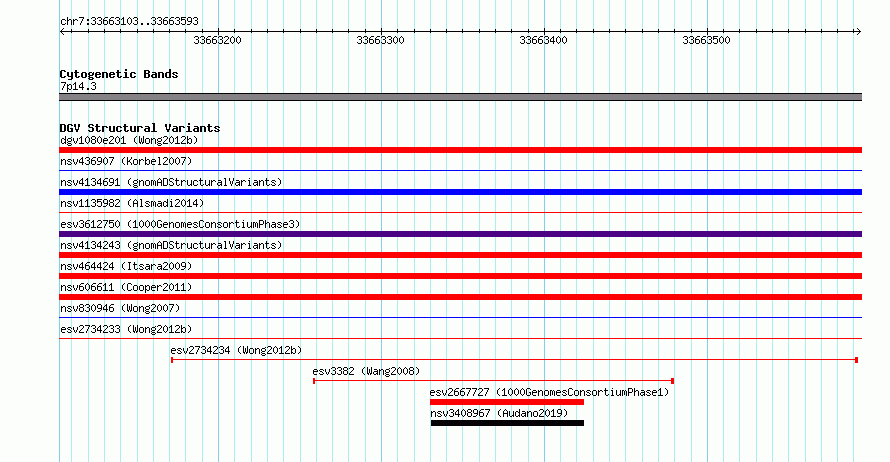Select the blue nsv4134691 variant bar

[x=460, y=192]
